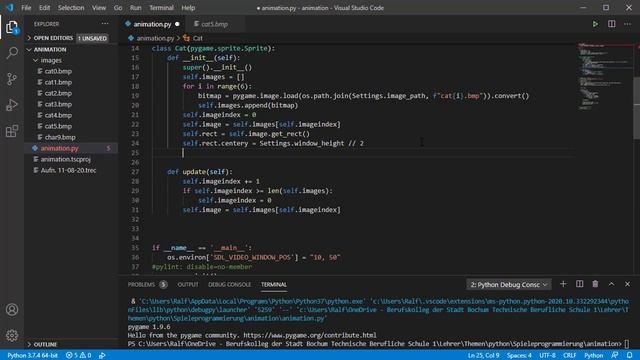Open editor More Actions ellipsis

click(627, 24)
